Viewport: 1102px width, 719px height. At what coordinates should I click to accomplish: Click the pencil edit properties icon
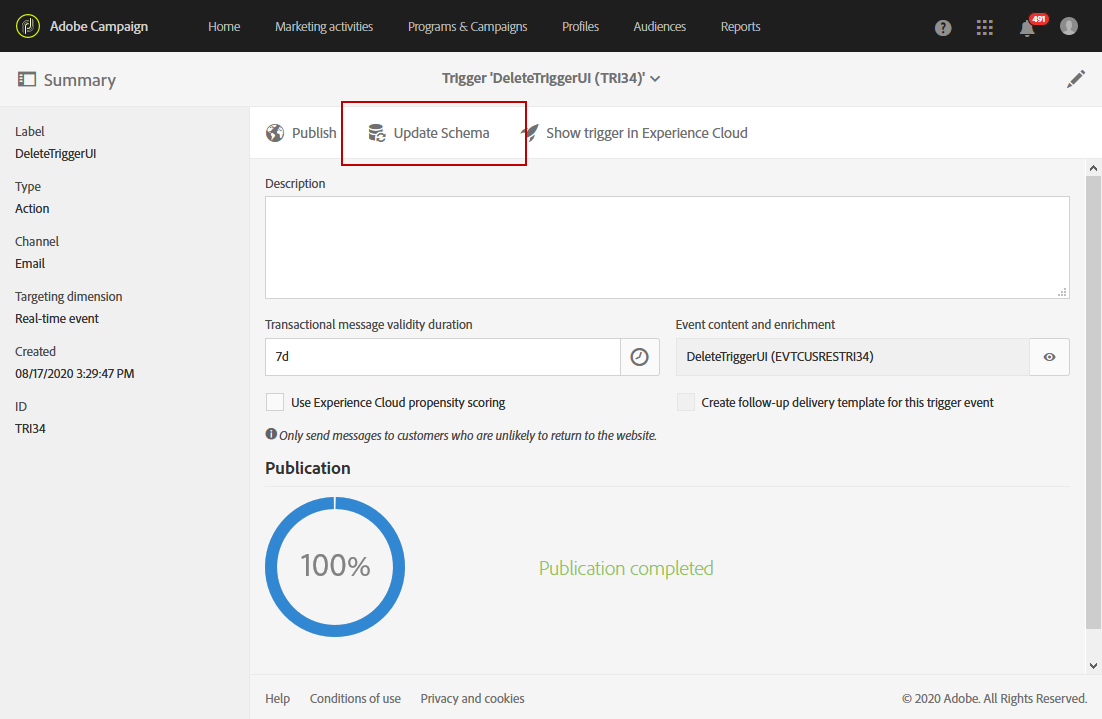(x=1075, y=79)
